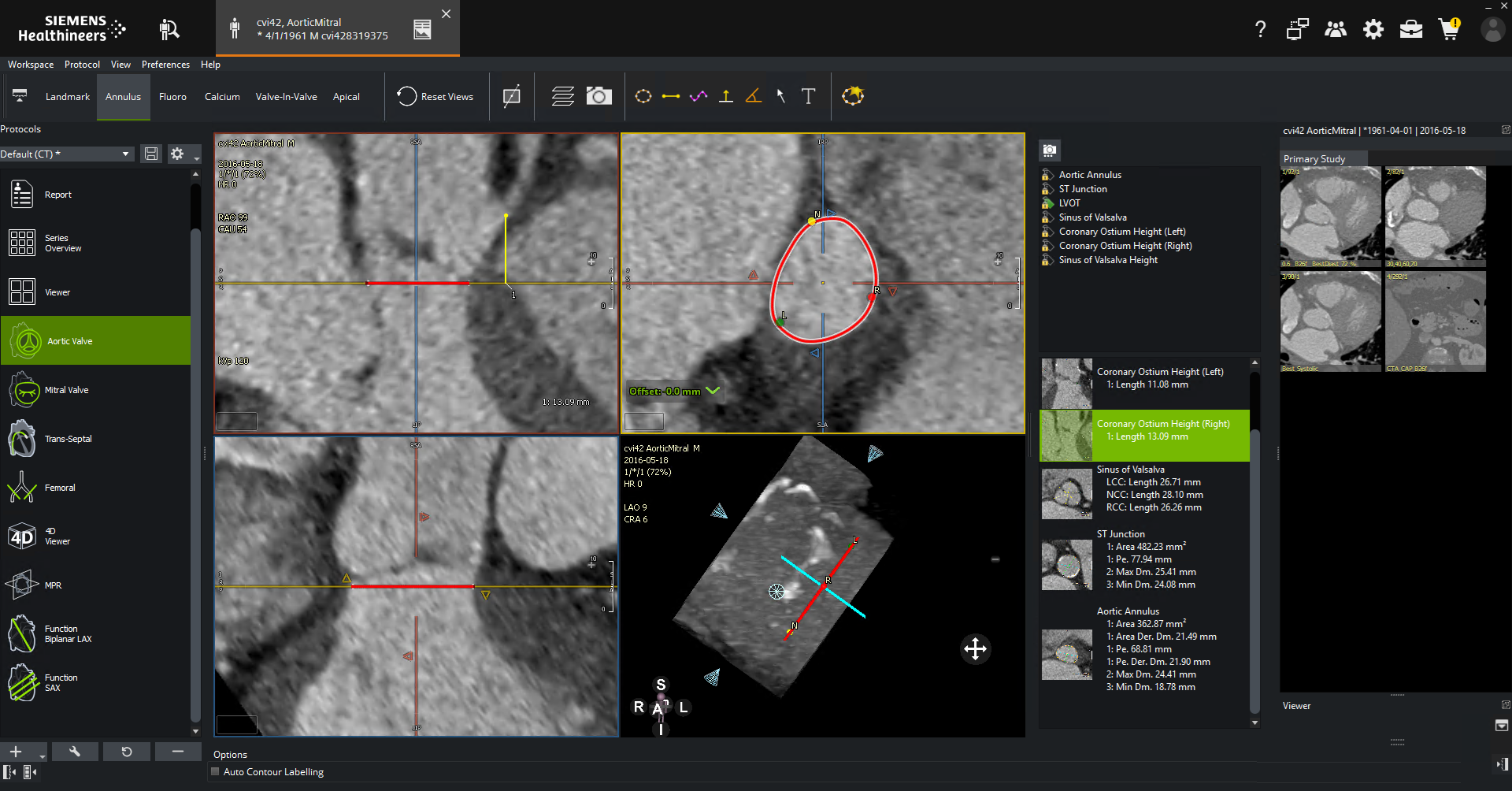Open the Preferences menu
The image size is (1512, 791).
165,65
